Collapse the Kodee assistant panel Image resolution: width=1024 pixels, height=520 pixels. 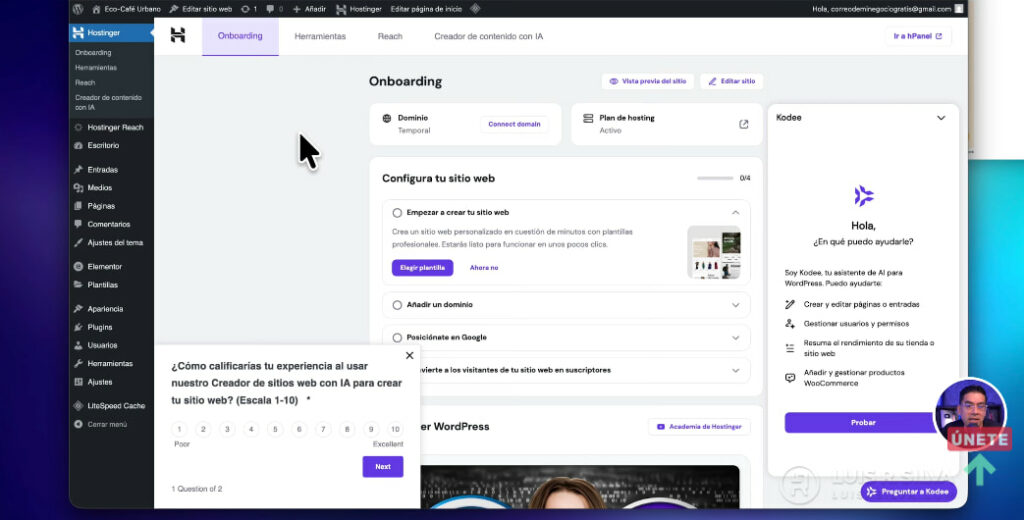click(940, 118)
